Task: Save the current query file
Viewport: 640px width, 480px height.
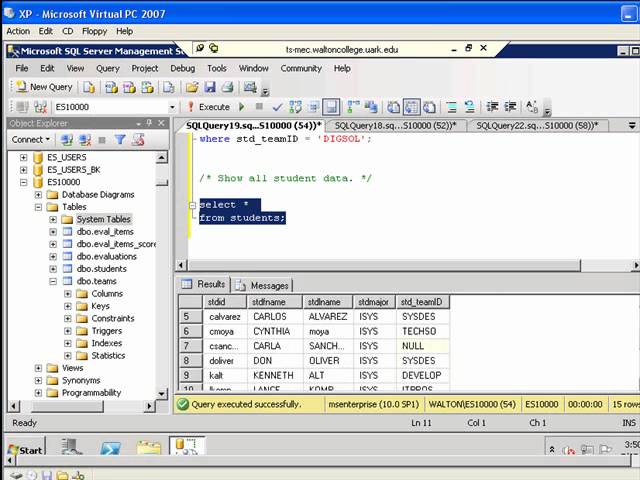Action: tap(210, 87)
